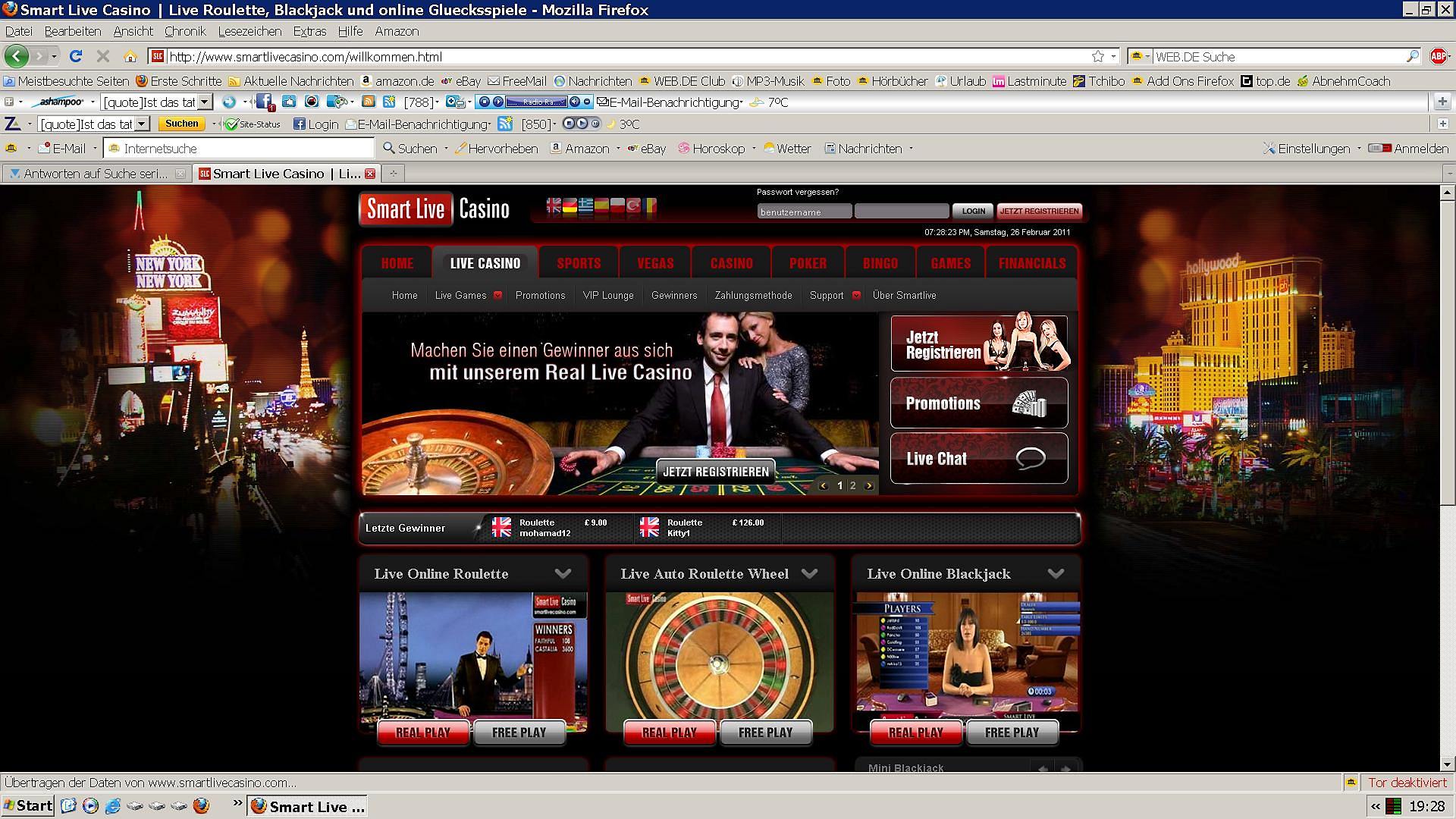
Task: Click the Facebook icon in Ashampoo toolbar
Action: coord(265,102)
